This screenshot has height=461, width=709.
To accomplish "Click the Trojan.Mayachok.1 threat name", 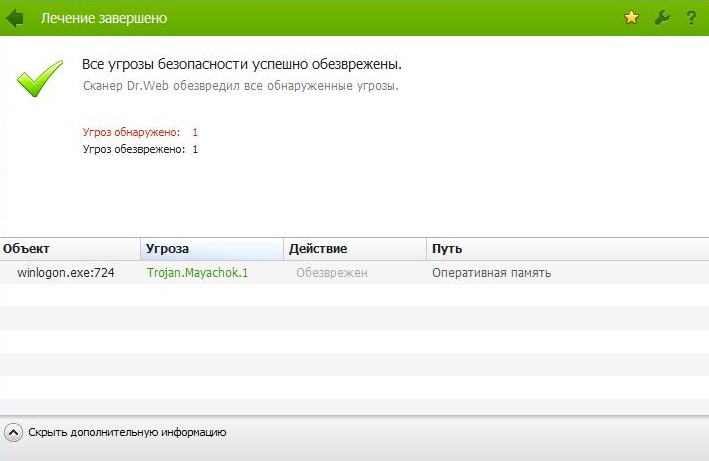I will click(197, 273).
